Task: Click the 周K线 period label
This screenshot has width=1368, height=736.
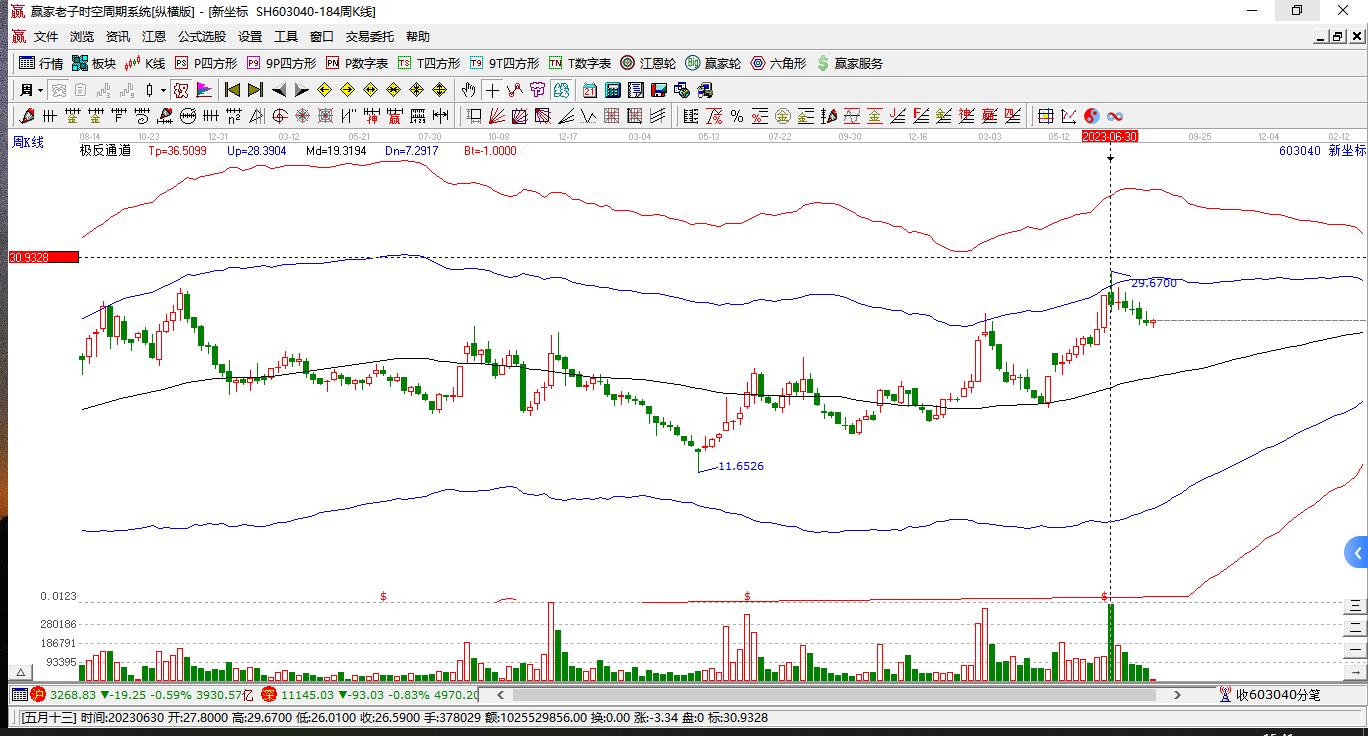Action: click(28, 142)
